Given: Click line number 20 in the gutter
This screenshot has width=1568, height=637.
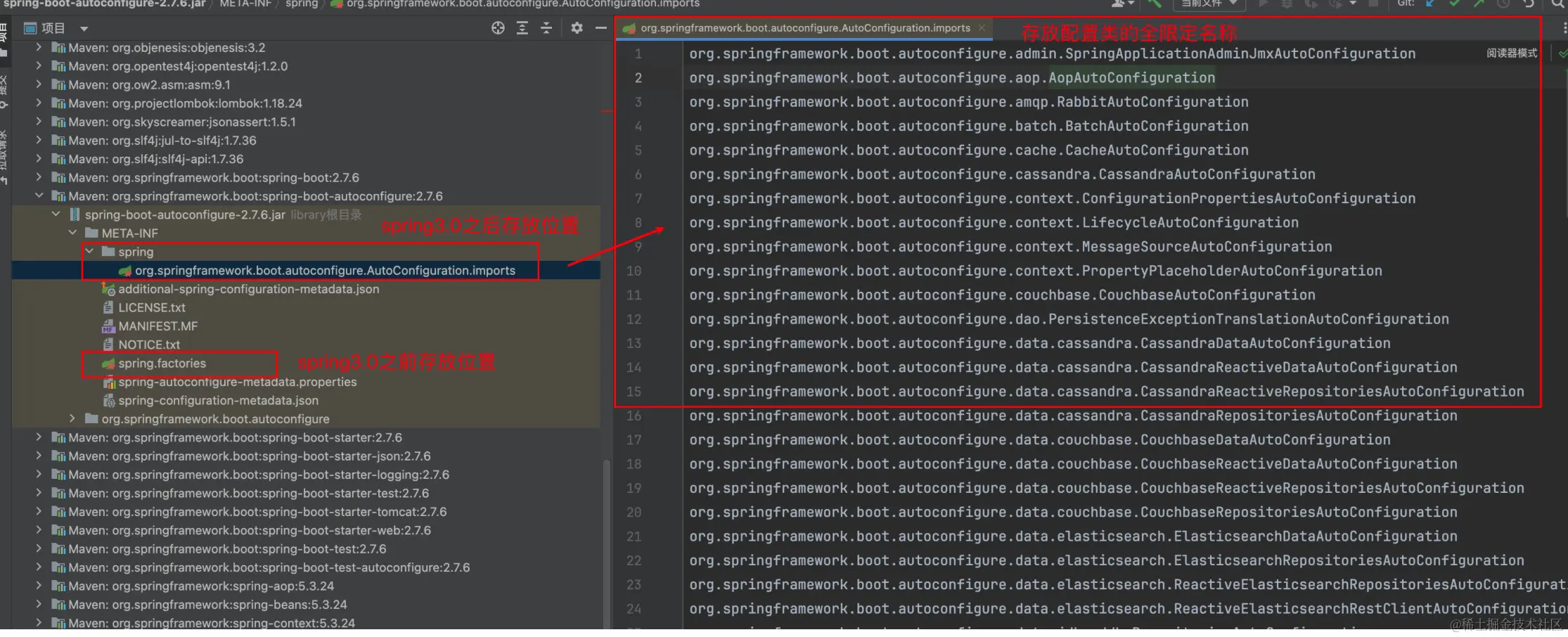Looking at the screenshot, I should point(634,513).
